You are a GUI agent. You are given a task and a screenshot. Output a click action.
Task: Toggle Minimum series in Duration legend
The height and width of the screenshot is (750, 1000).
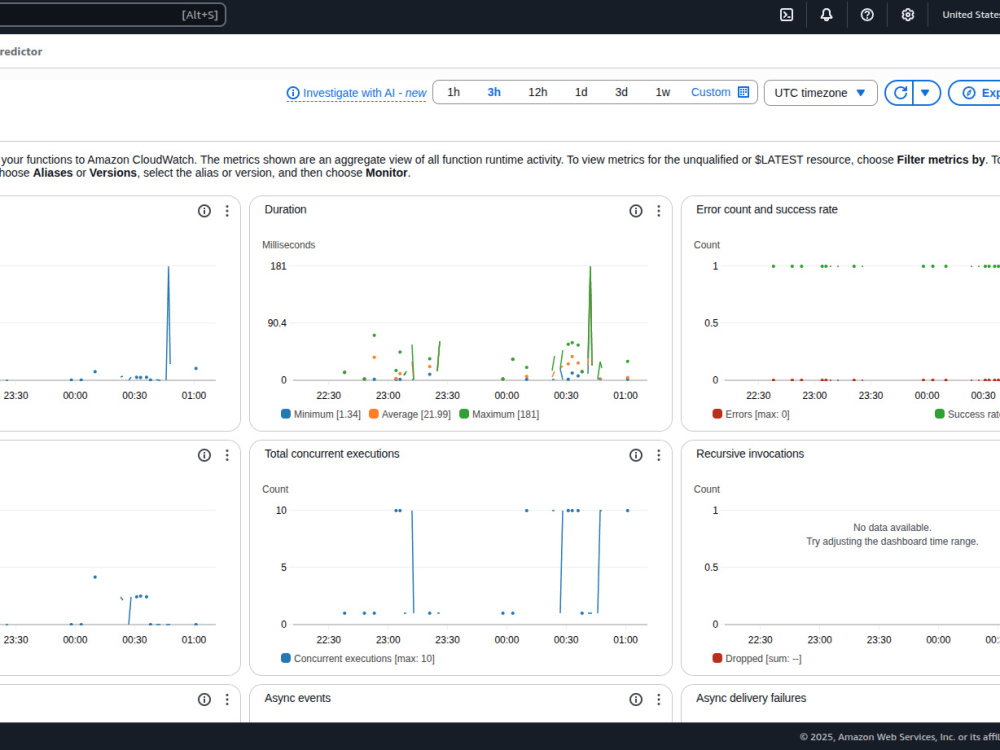(286, 414)
